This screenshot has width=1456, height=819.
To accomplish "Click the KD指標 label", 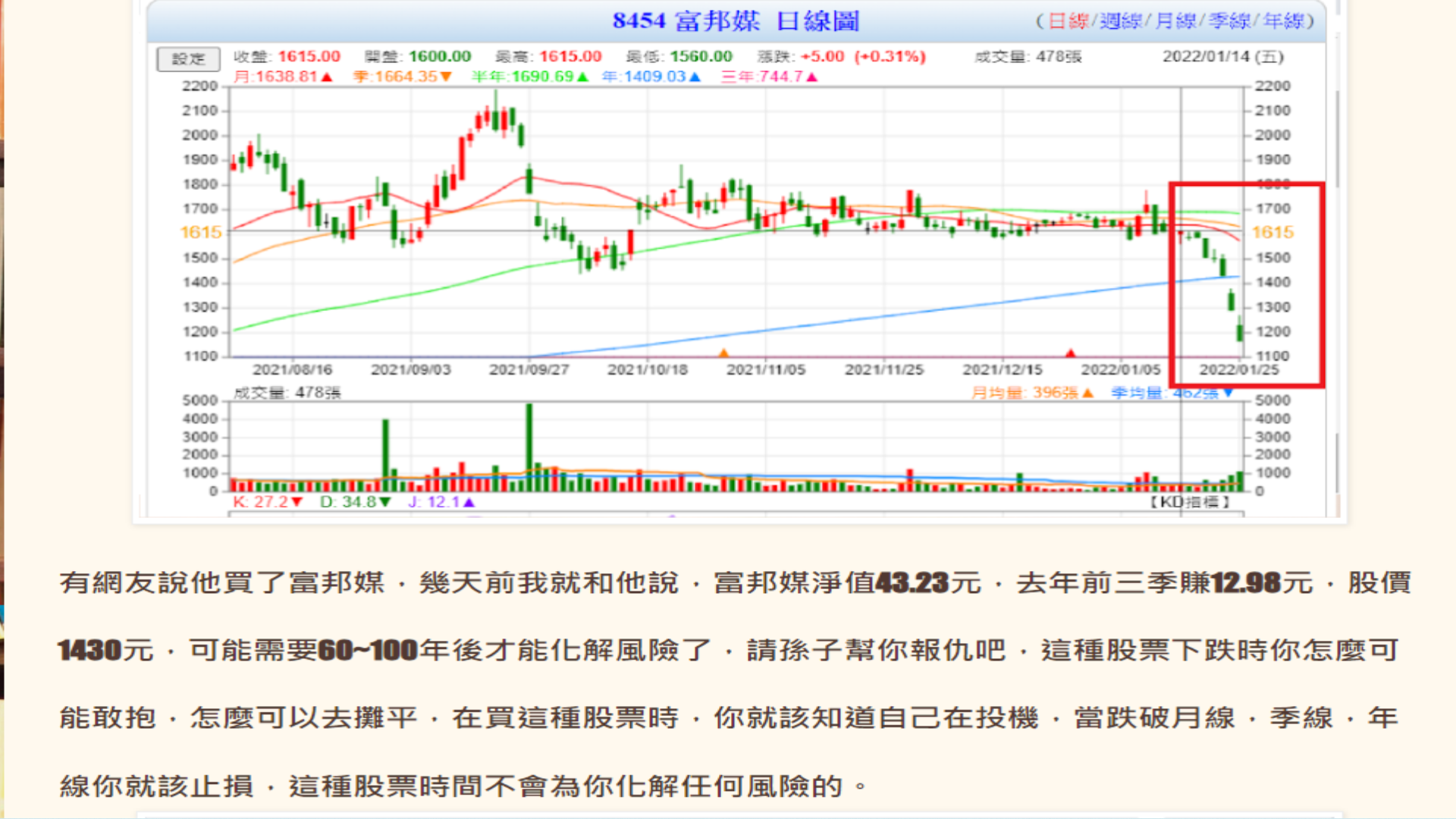I will pos(1189,502).
